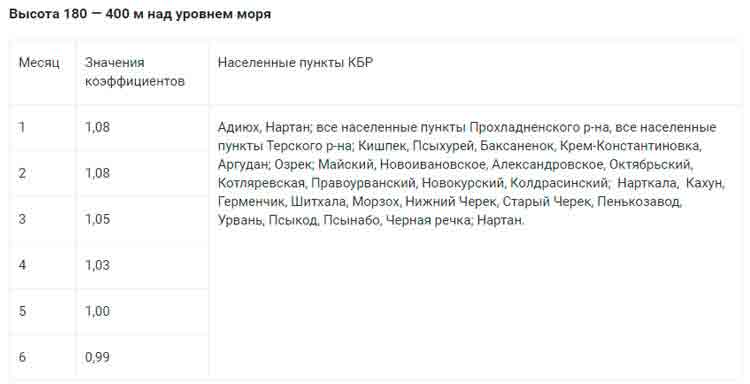Click the heading 'Высота 180 — 400 м над уровнем моря'
Image resolution: width=750 pixels, height=384 pixels.
coord(140,14)
